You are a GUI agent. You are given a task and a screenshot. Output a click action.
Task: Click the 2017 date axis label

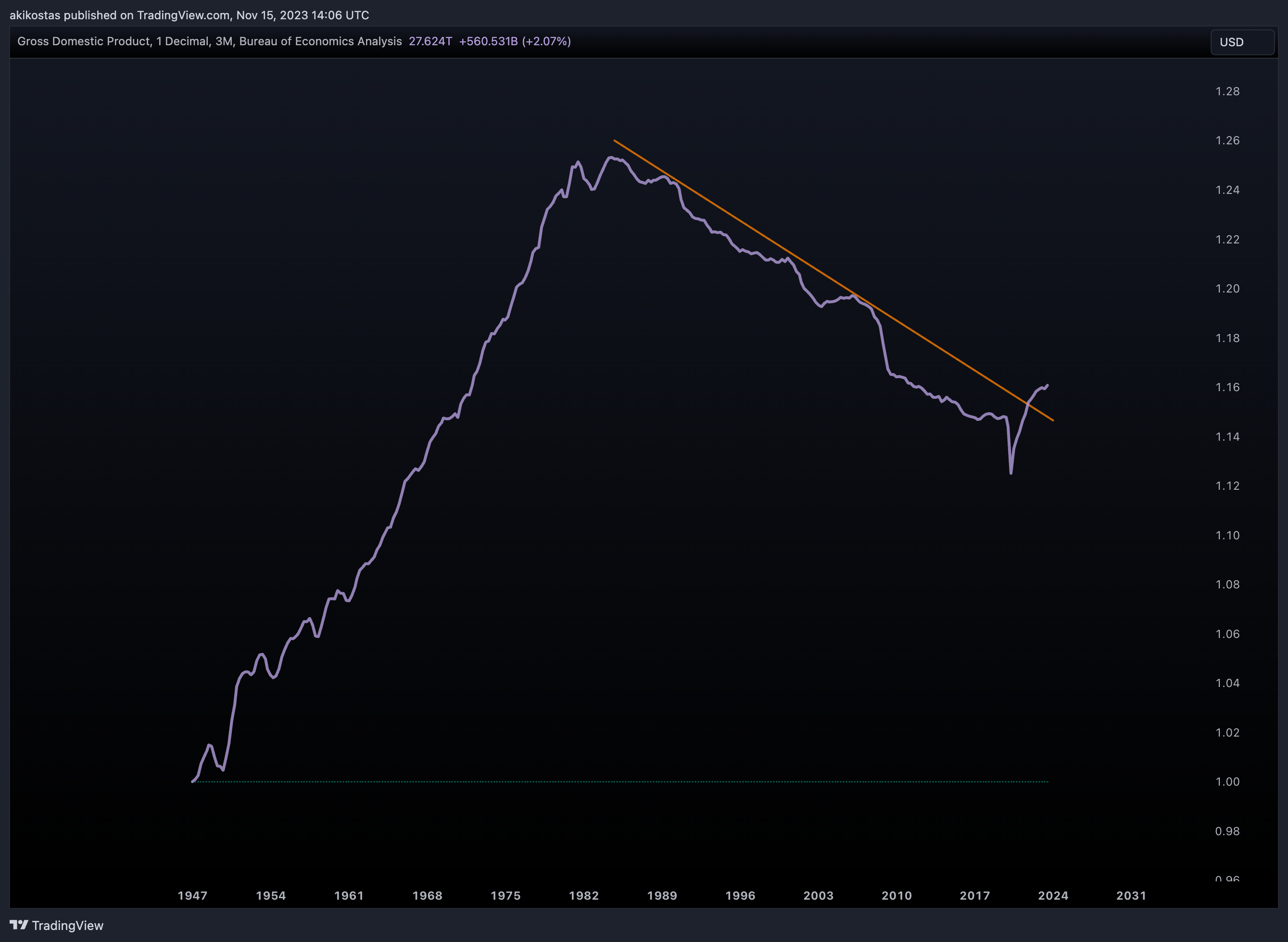975,895
